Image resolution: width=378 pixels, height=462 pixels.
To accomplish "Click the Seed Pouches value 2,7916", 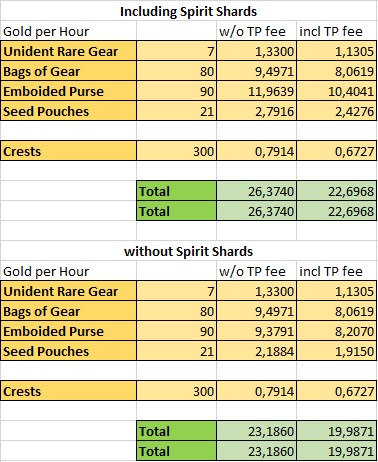I will [x=257, y=111].
